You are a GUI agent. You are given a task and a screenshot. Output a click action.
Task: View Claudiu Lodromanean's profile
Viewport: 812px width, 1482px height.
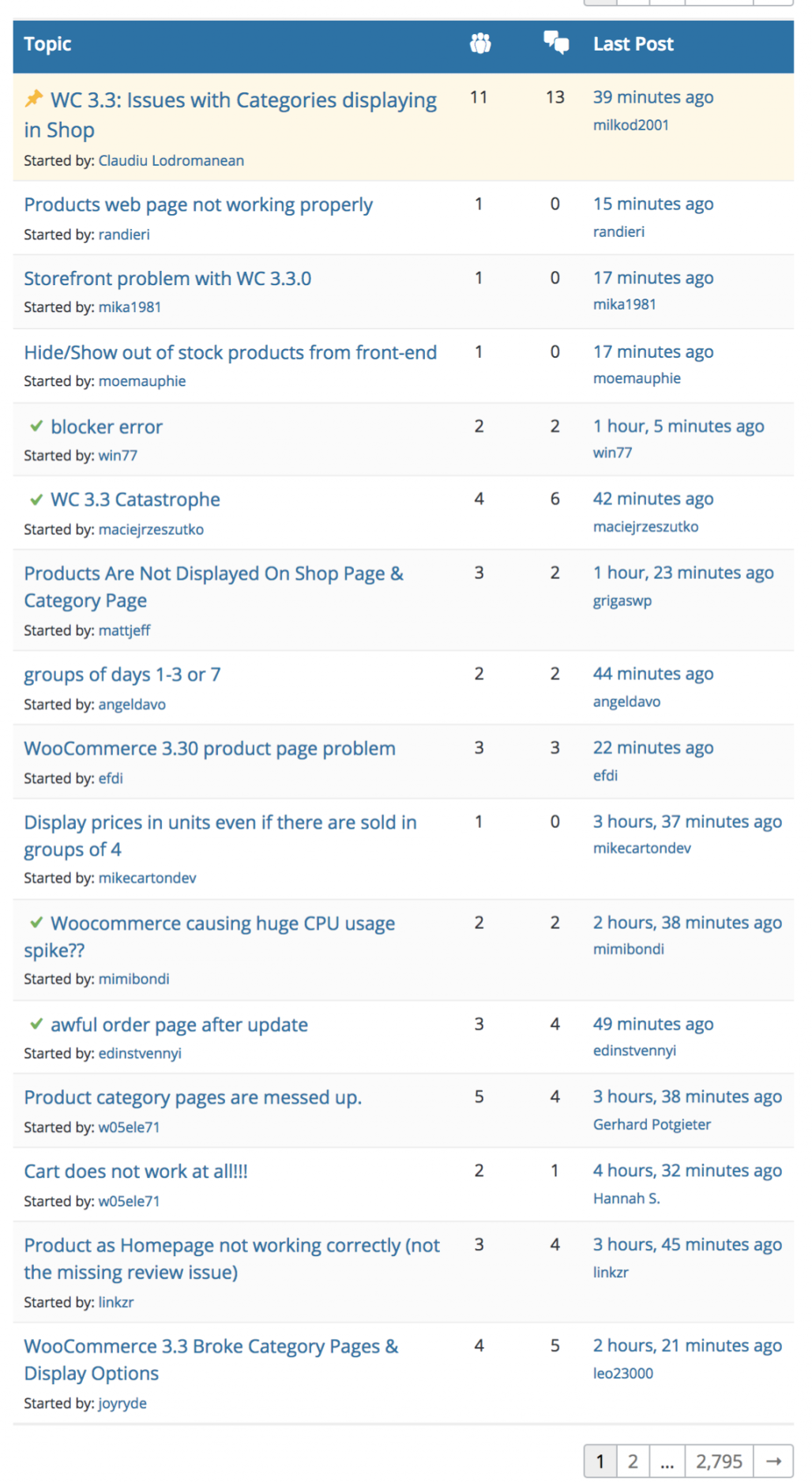[x=171, y=160]
